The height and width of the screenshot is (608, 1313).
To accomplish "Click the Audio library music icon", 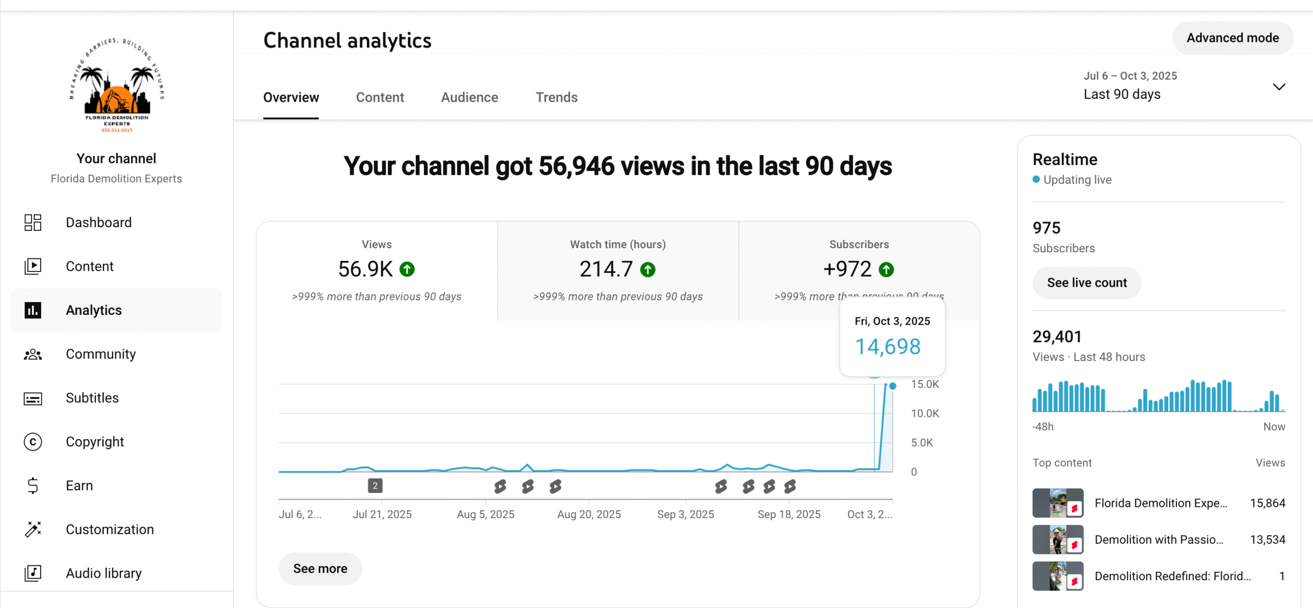I will click(33, 574).
